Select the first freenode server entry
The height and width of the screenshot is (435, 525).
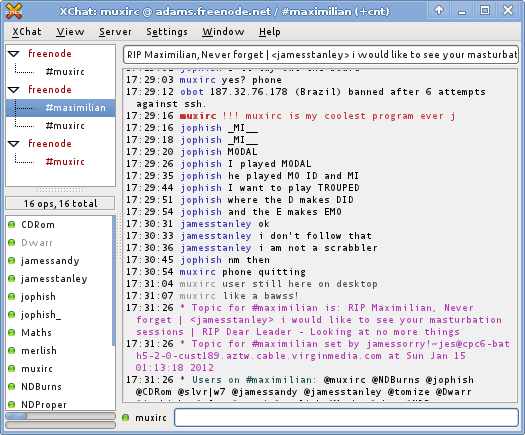click(50, 54)
